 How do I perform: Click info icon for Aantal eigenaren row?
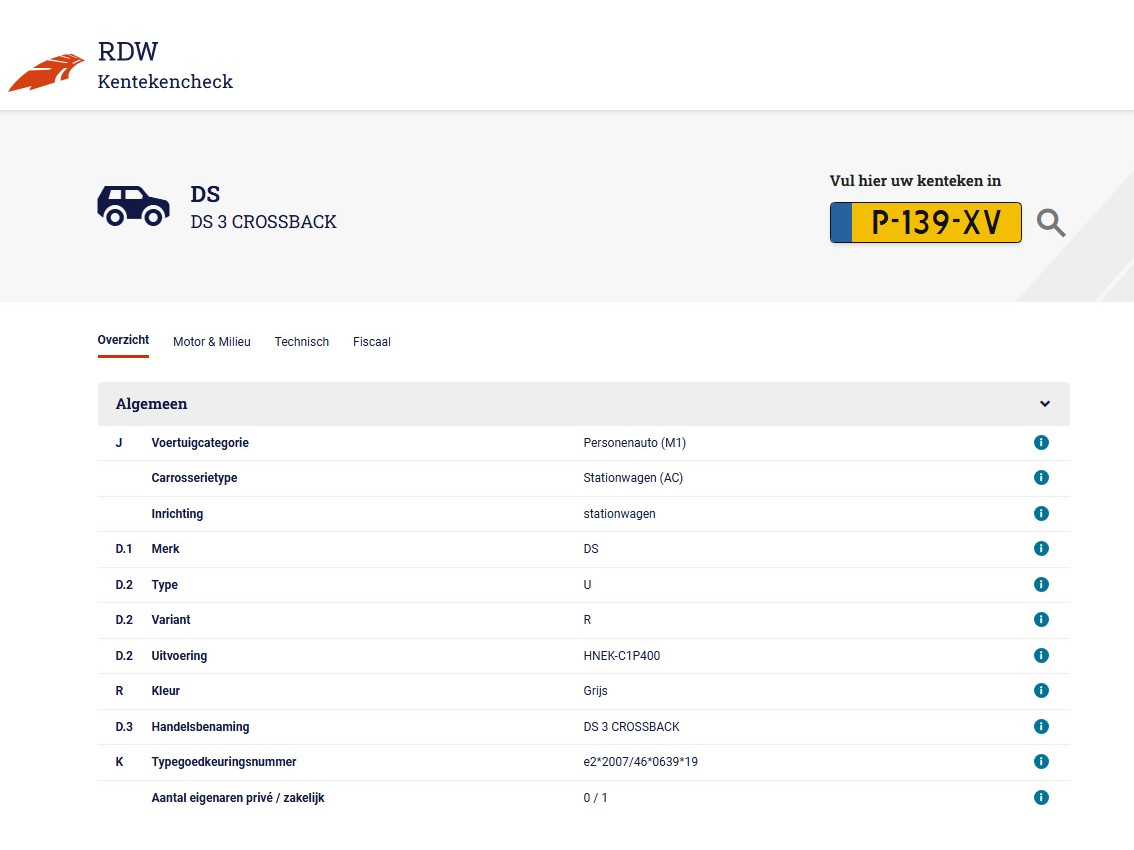(1041, 797)
